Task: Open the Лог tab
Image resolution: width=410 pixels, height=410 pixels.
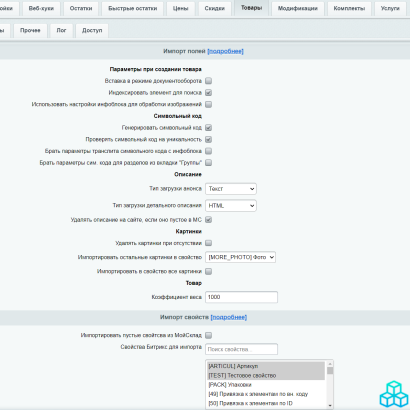Action: [x=61, y=30]
